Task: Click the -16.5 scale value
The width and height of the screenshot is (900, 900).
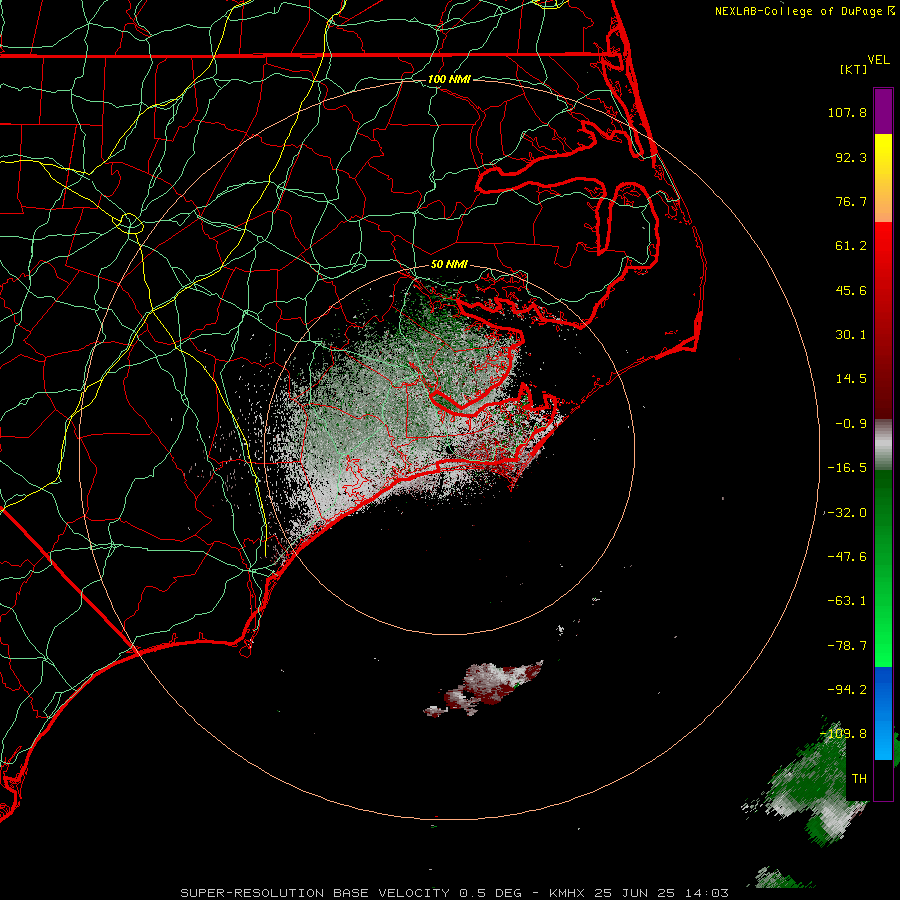Action: 847,468
